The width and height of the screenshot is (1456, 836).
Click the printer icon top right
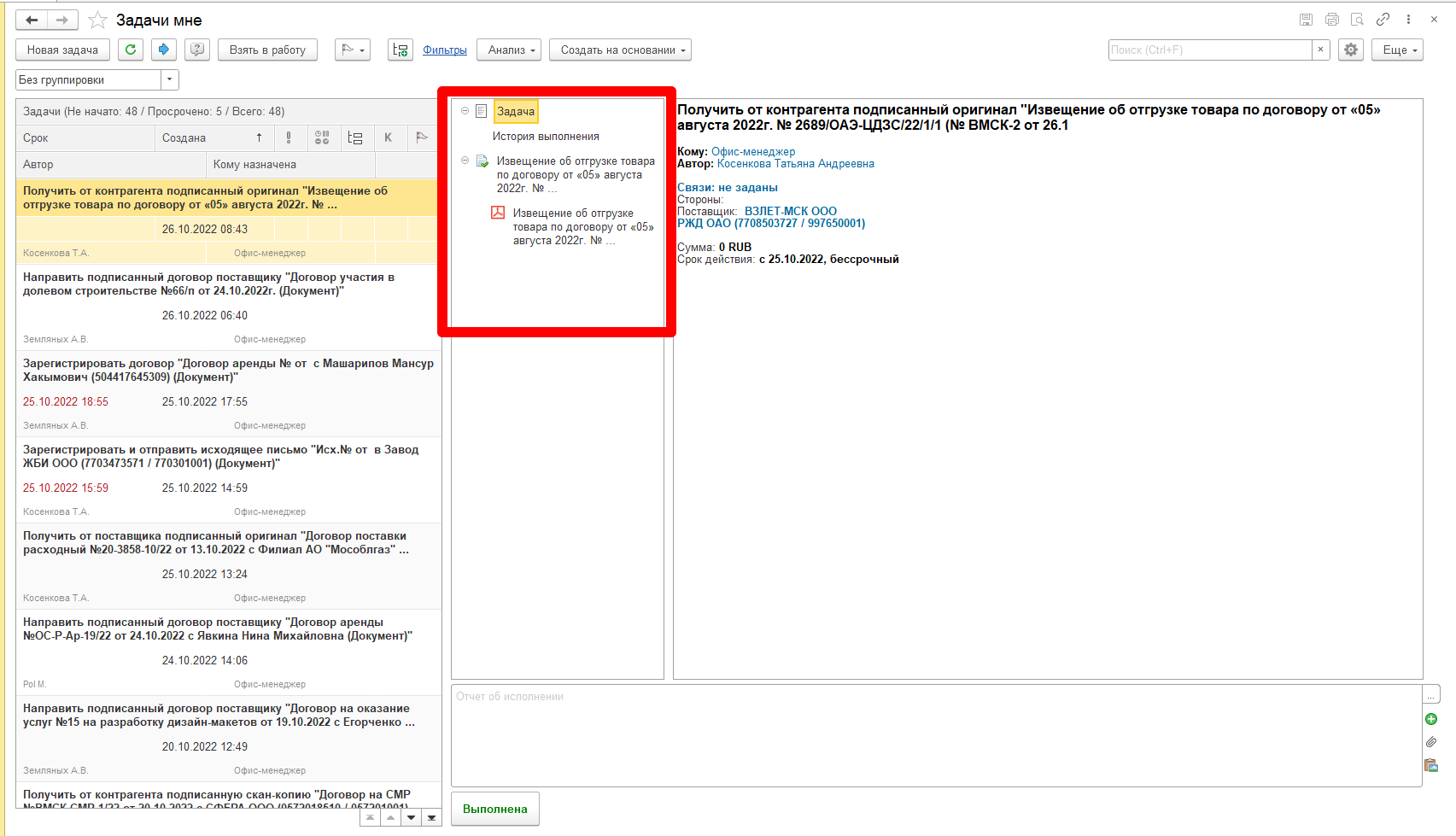click(1332, 20)
